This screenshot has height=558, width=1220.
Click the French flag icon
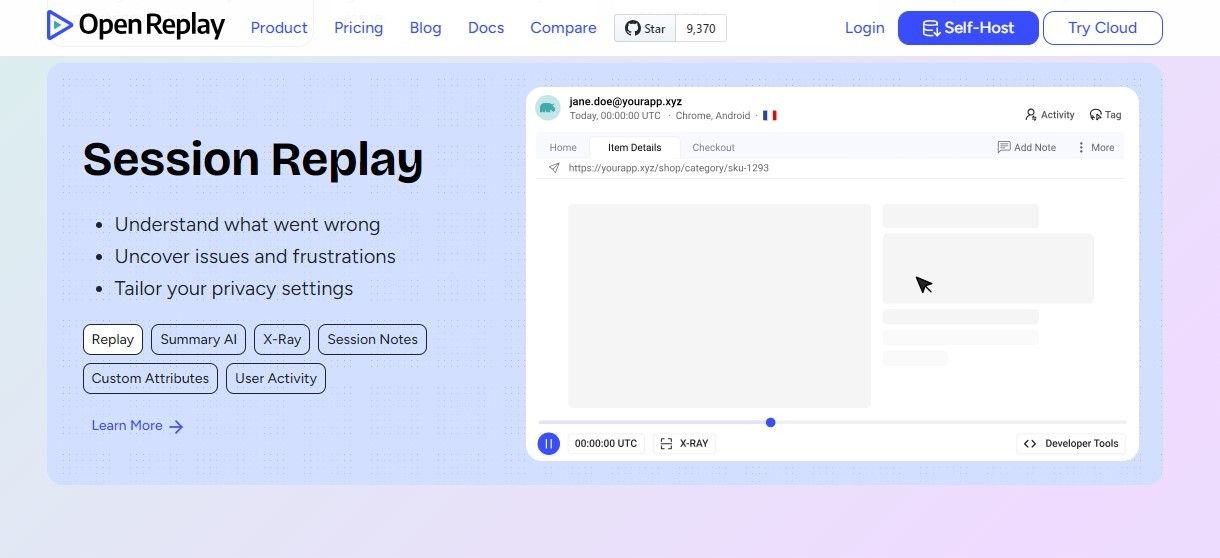(770, 116)
